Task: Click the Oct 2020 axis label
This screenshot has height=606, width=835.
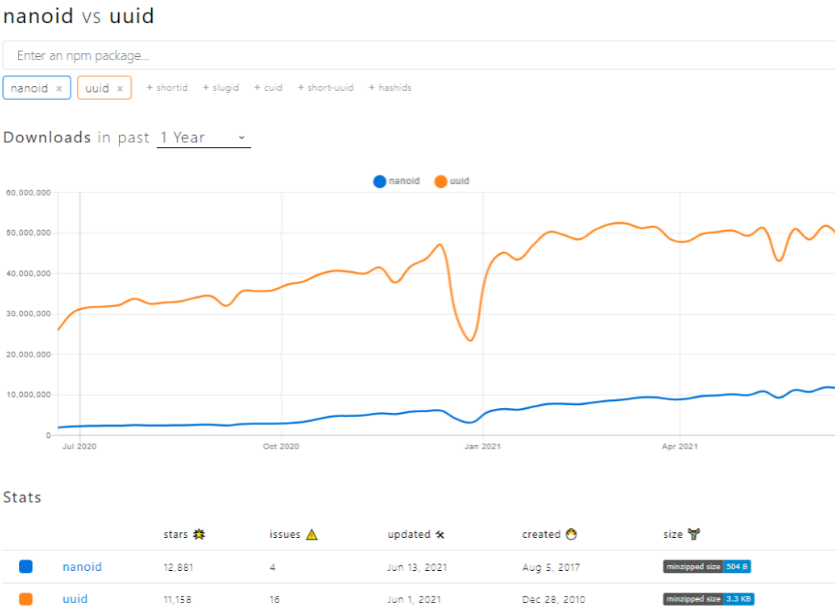Action: [281, 446]
